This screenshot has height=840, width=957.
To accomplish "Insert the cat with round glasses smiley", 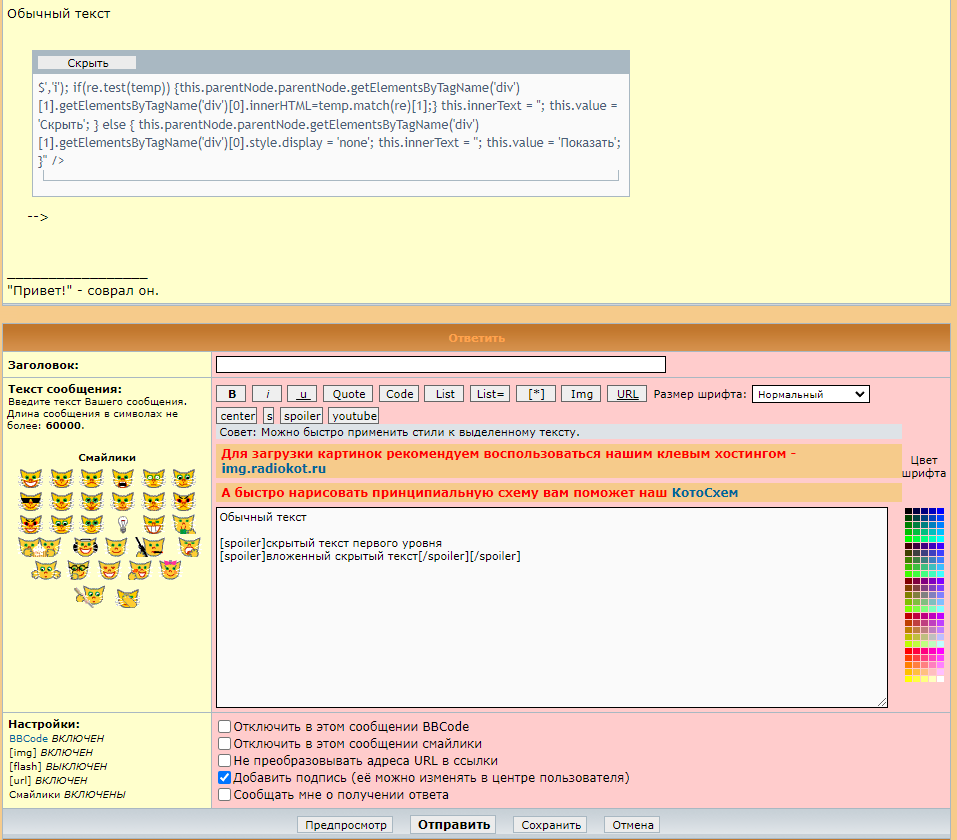I will click(x=77, y=570).
